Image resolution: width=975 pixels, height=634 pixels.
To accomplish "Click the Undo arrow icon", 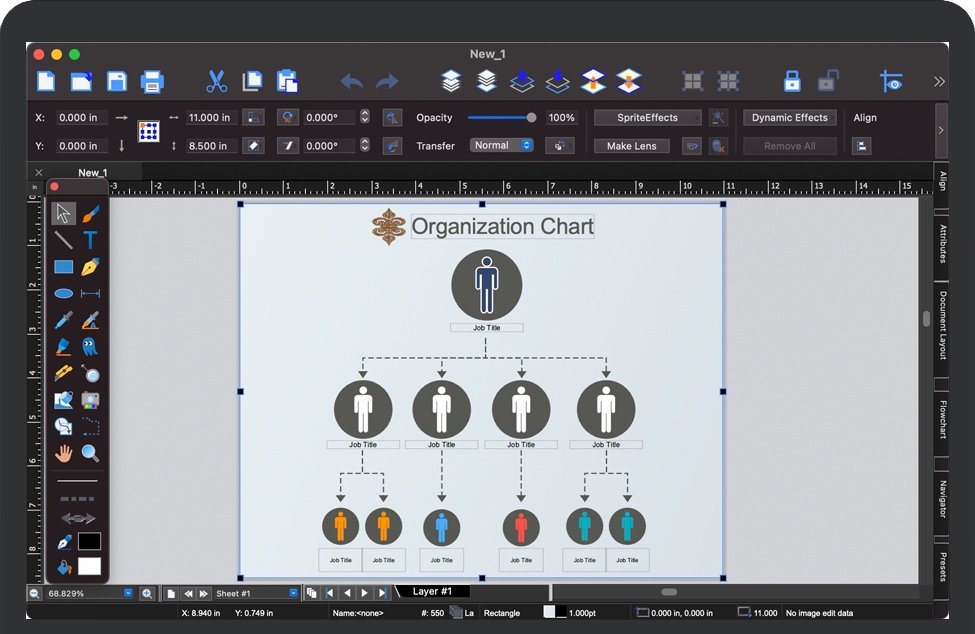I will click(352, 81).
